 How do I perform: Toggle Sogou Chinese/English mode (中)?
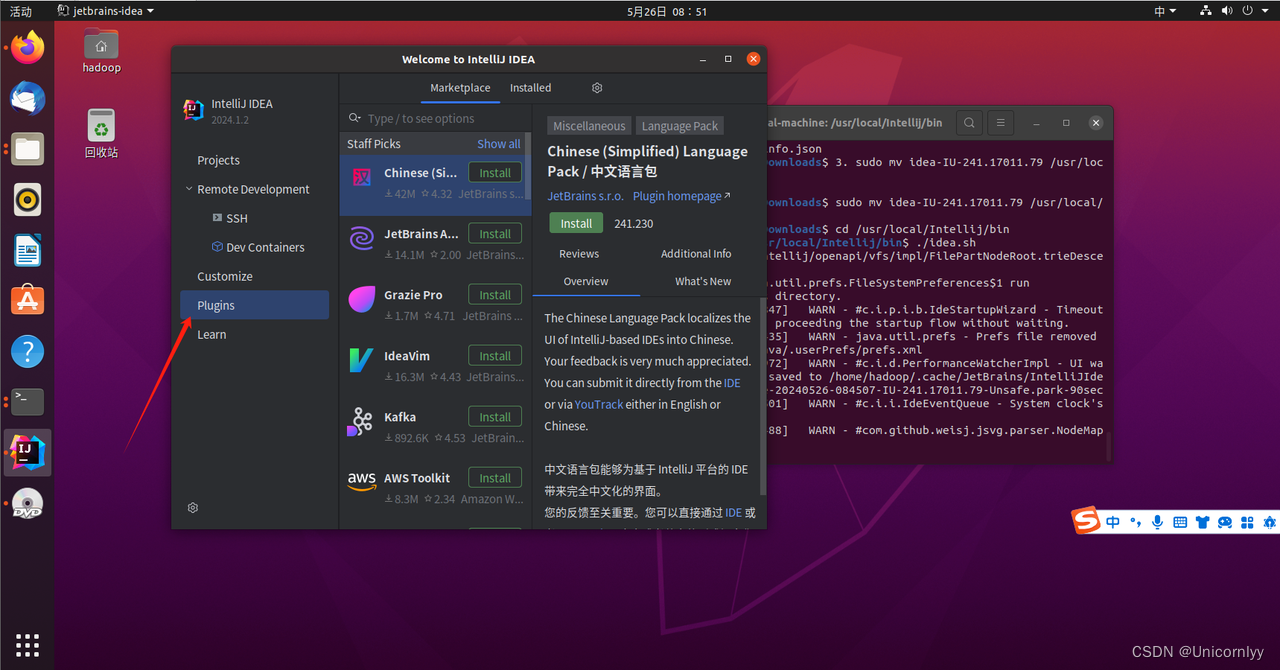coord(1113,522)
